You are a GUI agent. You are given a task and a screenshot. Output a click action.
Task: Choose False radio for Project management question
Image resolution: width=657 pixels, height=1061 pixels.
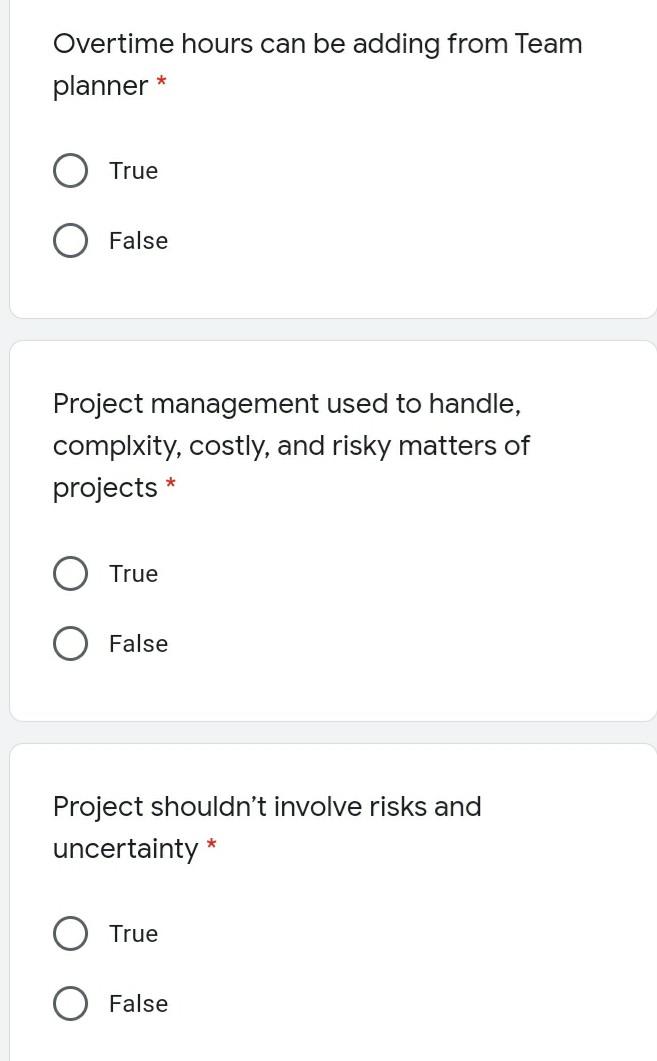(x=70, y=644)
